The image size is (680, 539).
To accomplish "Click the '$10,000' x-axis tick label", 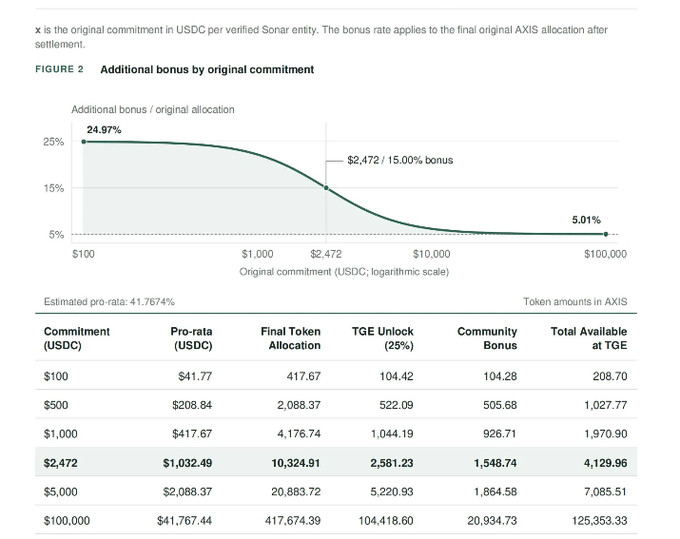I will [x=432, y=254].
